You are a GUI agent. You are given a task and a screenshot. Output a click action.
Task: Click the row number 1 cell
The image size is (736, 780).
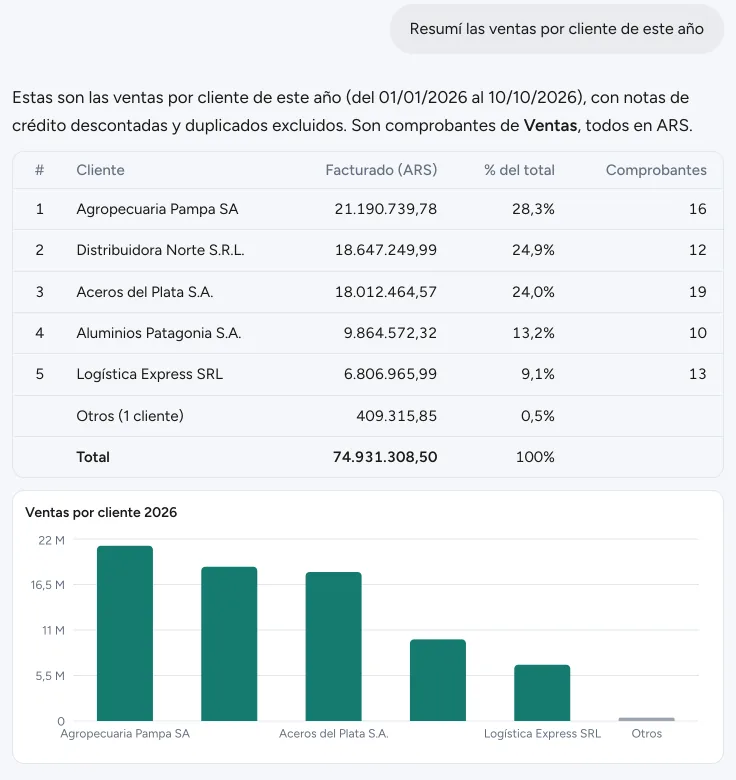40,209
